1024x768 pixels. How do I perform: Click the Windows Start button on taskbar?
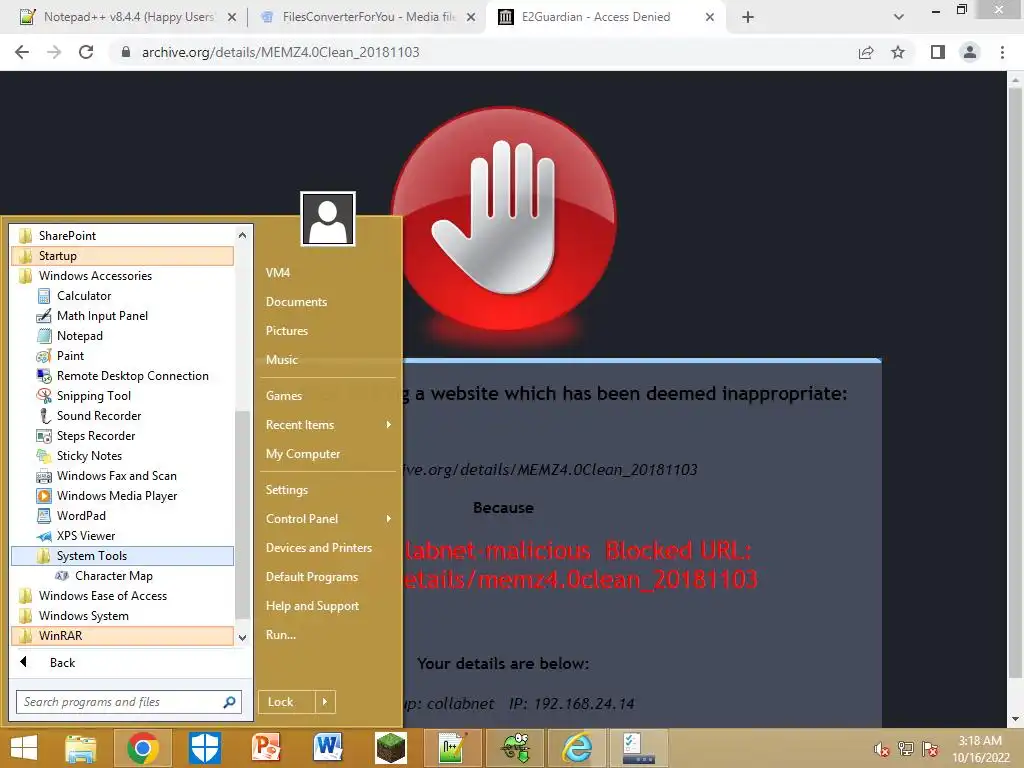pos(24,748)
